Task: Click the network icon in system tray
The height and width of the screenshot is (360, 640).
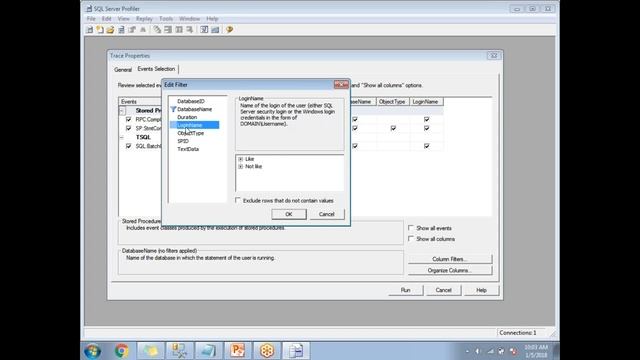Action: (x=490, y=351)
